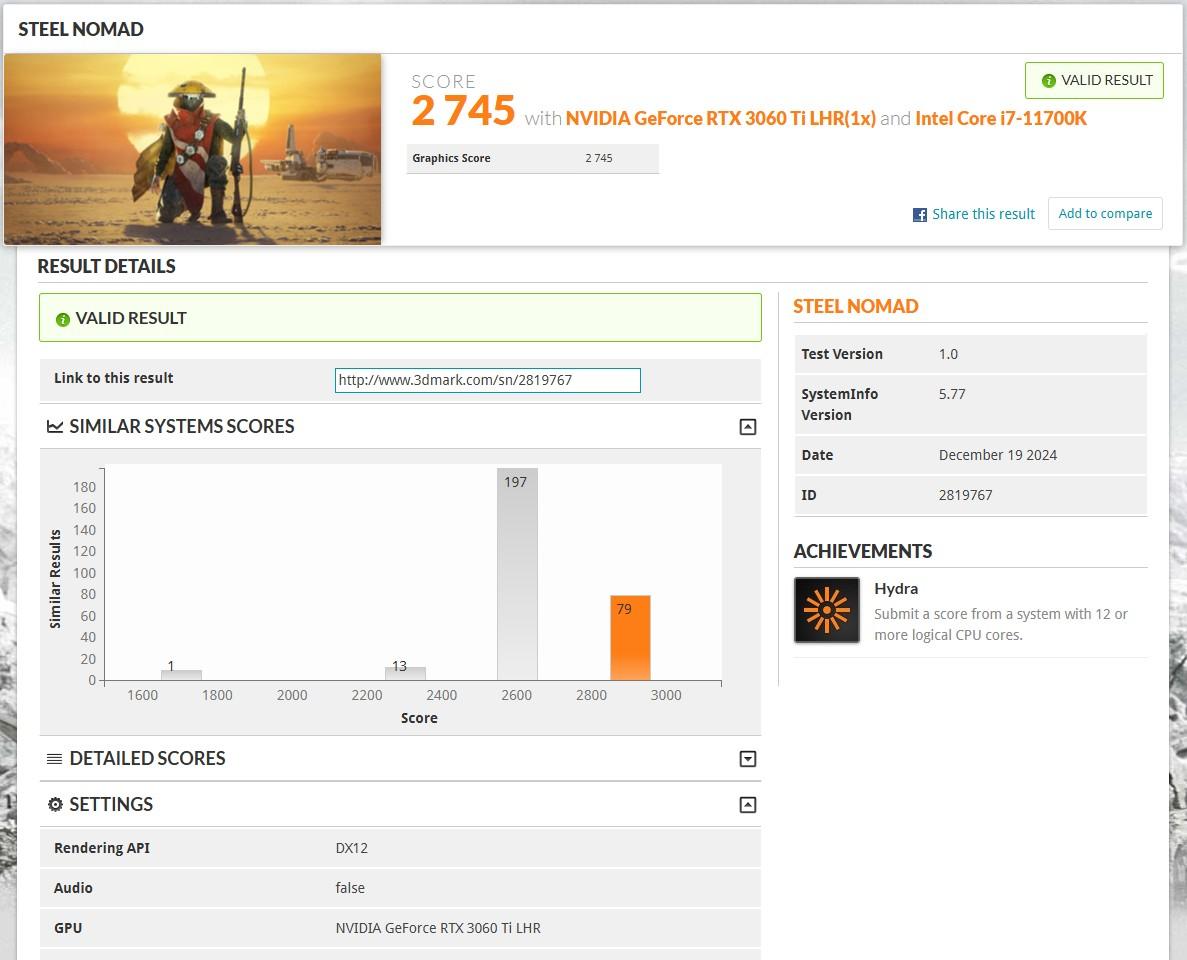Click the VALID RESULT badge button
The height and width of the screenshot is (960, 1187).
click(1094, 80)
